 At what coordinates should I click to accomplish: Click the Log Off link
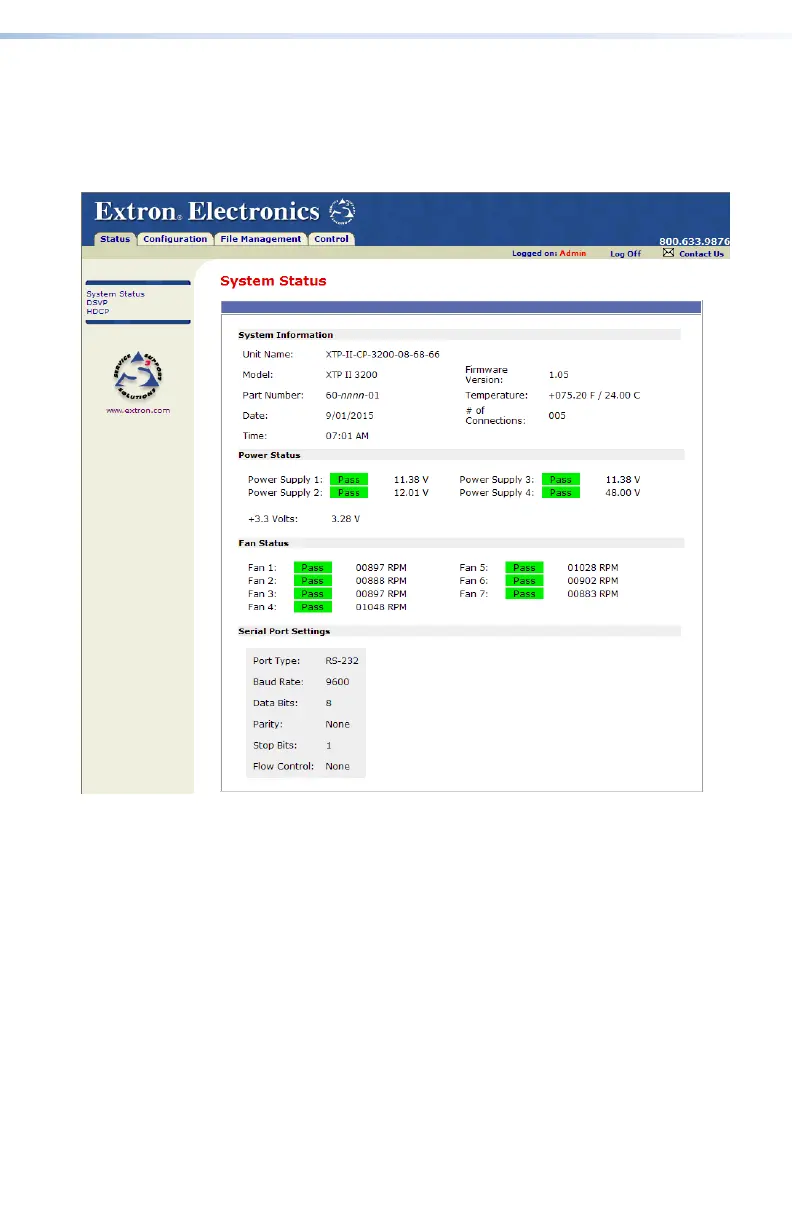click(626, 254)
